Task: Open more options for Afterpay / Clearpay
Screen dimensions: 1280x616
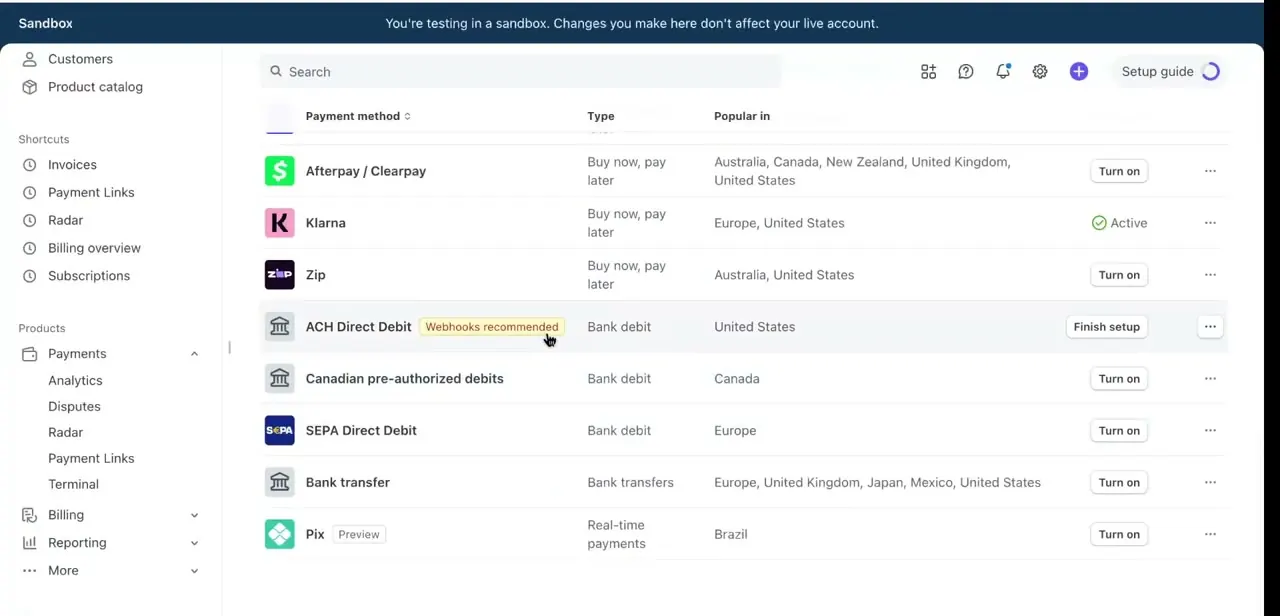Action: (x=1210, y=171)
